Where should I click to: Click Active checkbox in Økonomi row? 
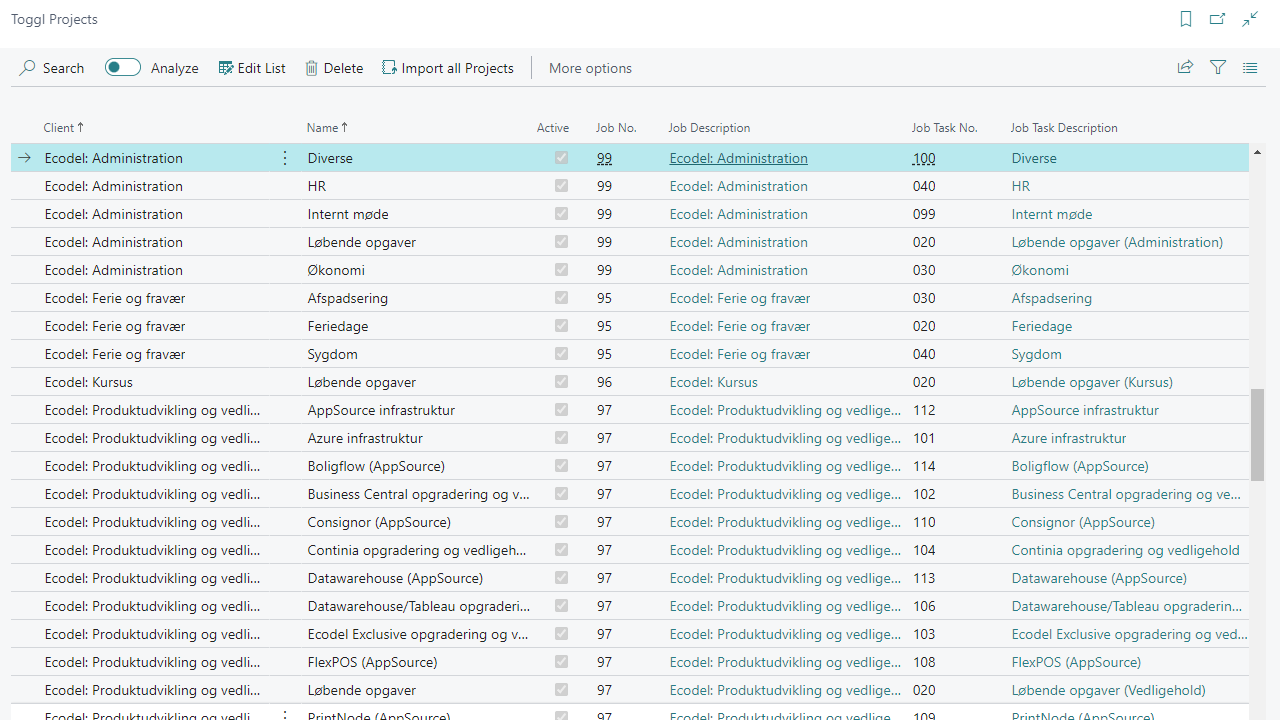[561, 270]
